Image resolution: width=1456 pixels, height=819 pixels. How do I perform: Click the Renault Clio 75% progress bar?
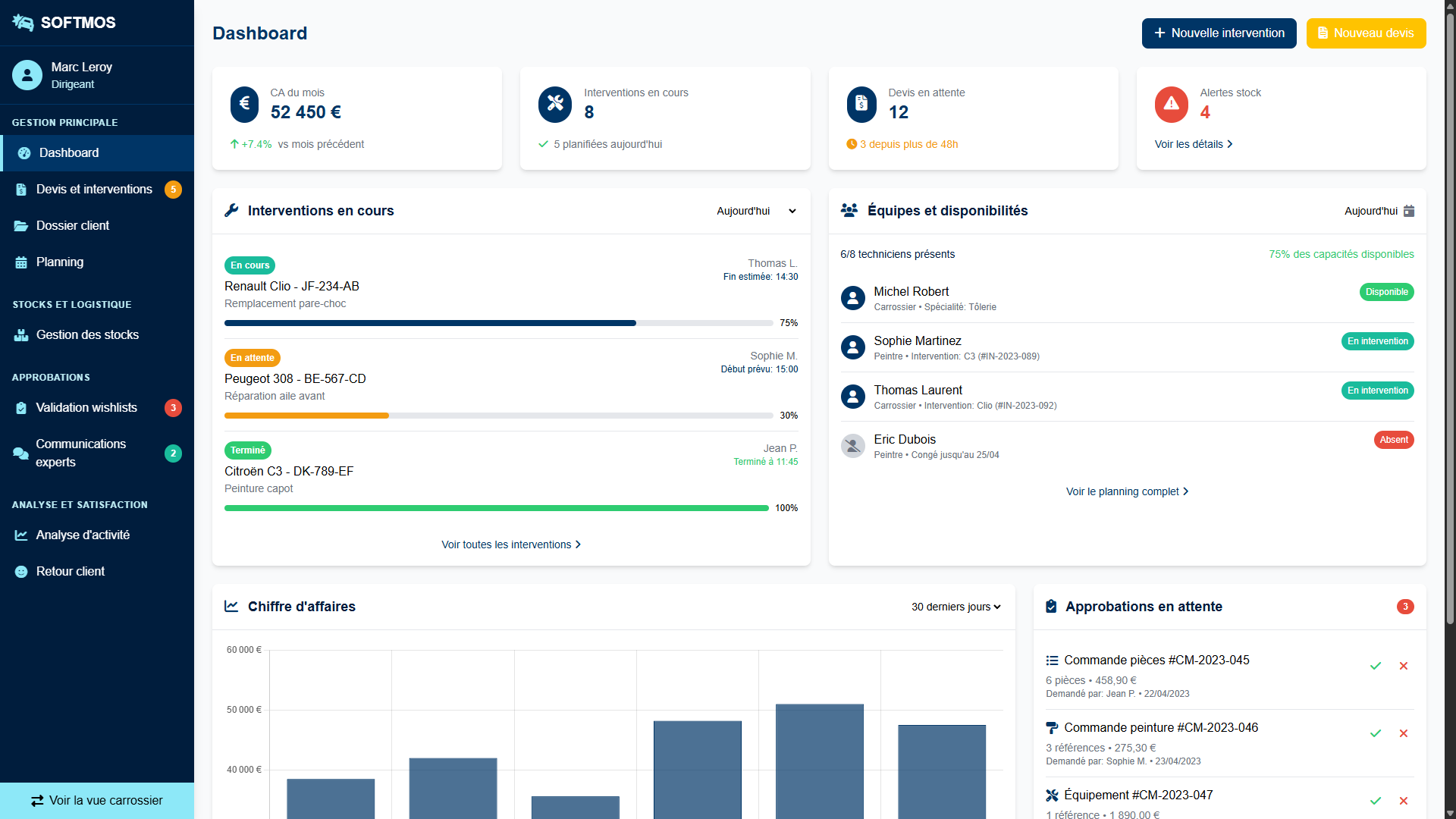[498, 323]
